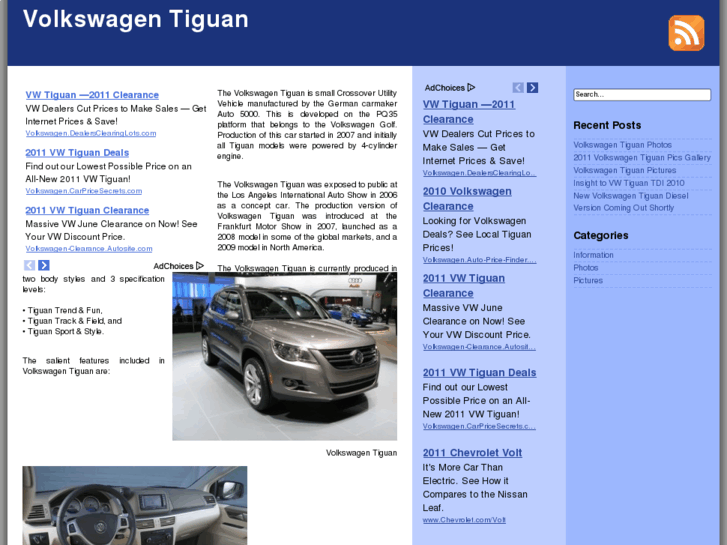
Task: Visit Volkswagen-Clearance.Autosite.com link in left ad
Action: tap(89, 249)
